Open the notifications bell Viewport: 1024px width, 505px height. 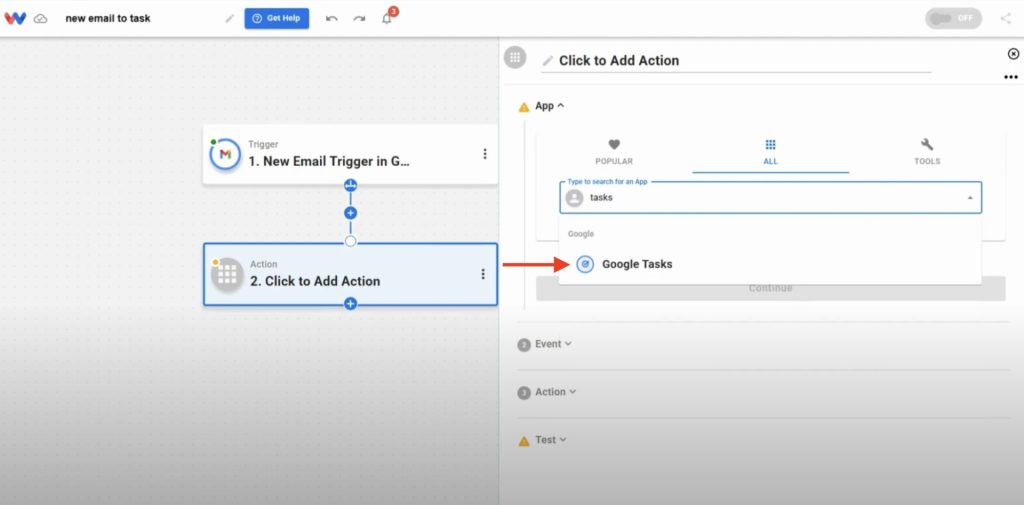click(387, 18)
